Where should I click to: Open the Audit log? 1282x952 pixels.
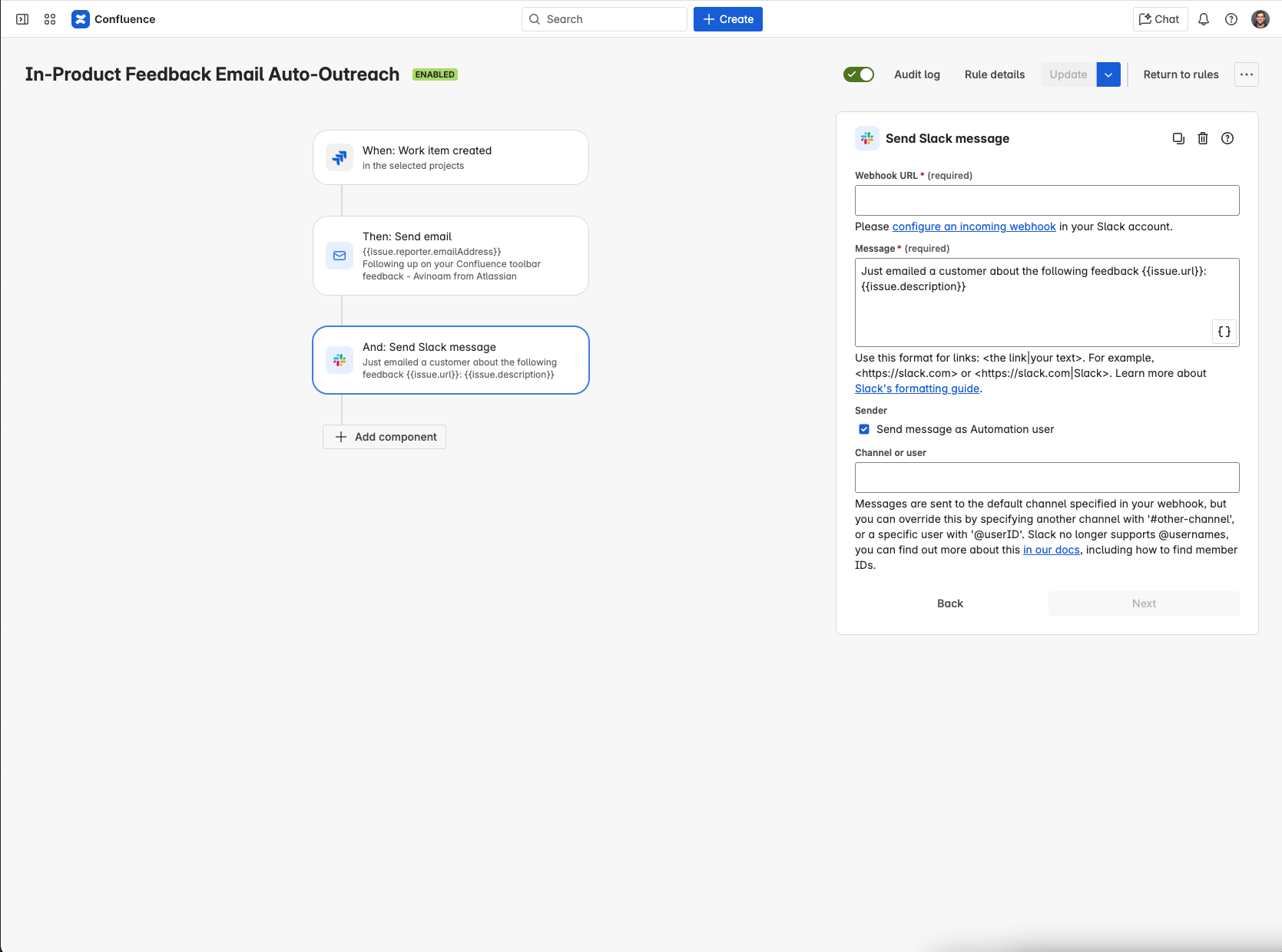tap(916, 74)
